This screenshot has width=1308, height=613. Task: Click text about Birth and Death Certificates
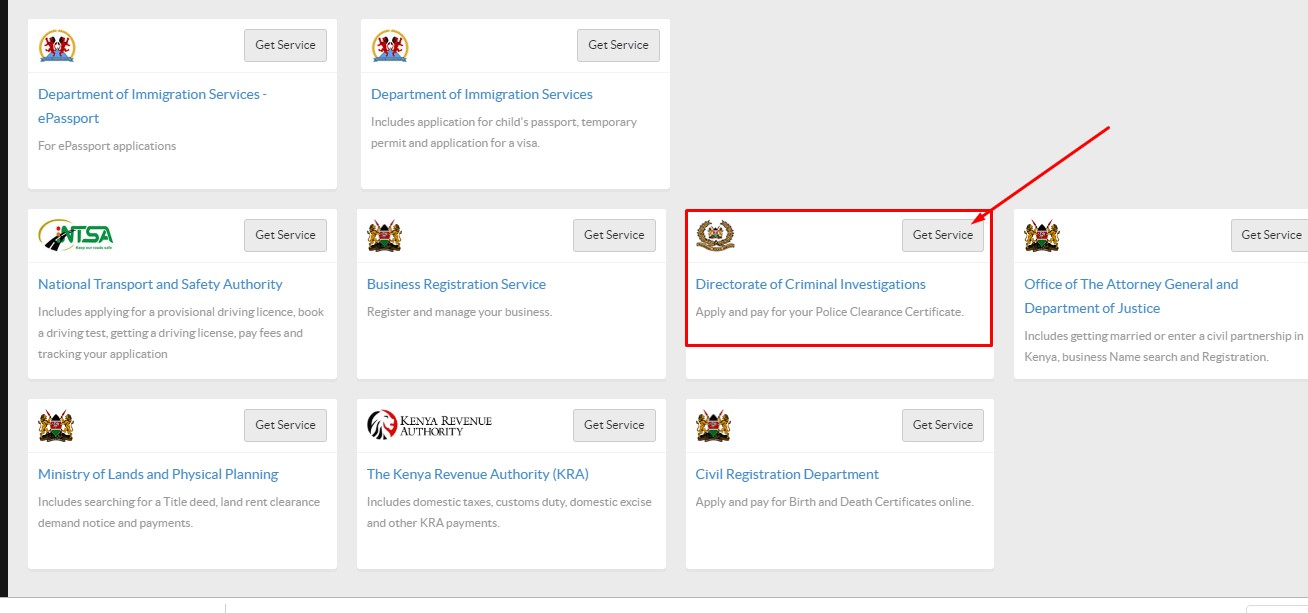[x=834, y=502]
